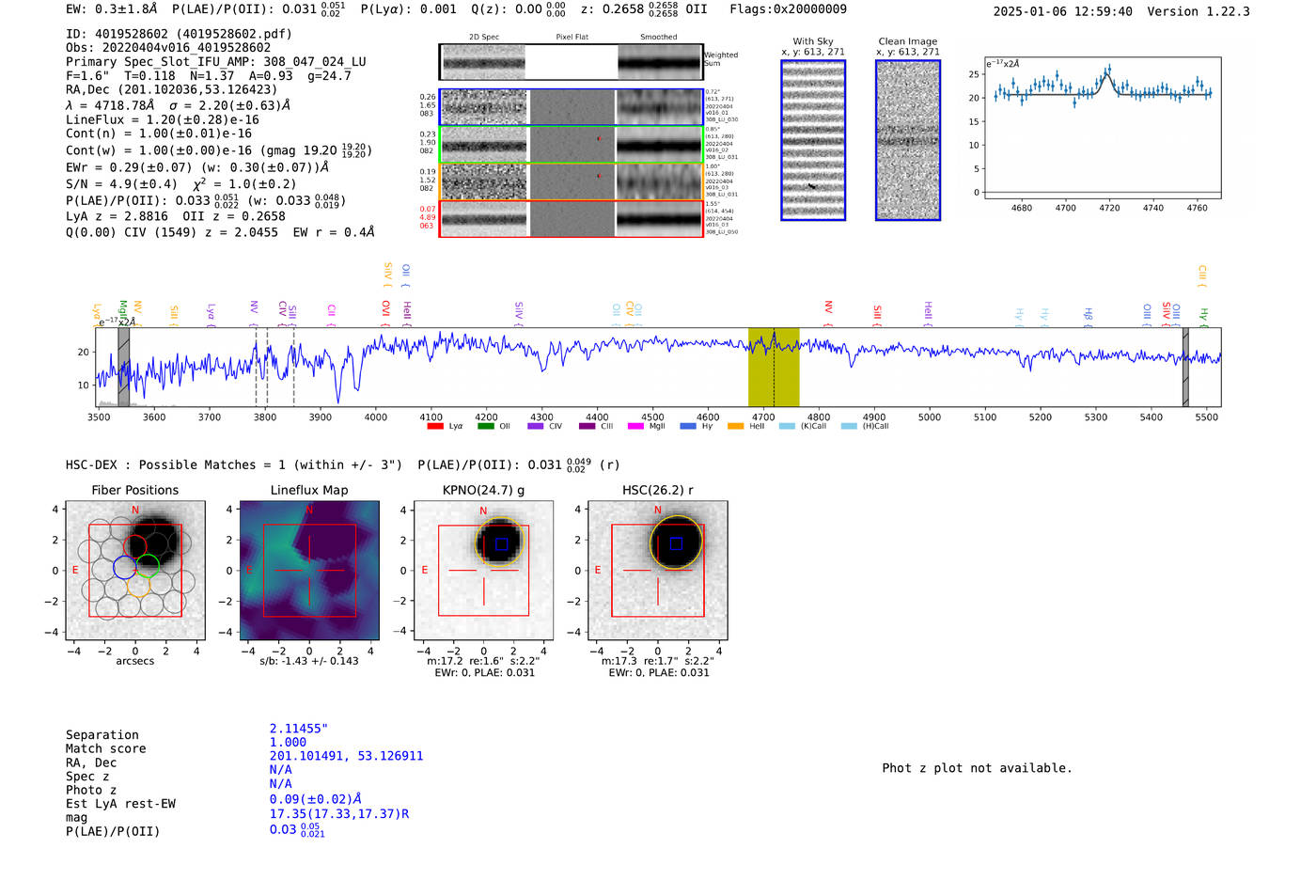Click the blue square marker in KPNO g image
The image size is (1316, 896).
coord(502,543)
